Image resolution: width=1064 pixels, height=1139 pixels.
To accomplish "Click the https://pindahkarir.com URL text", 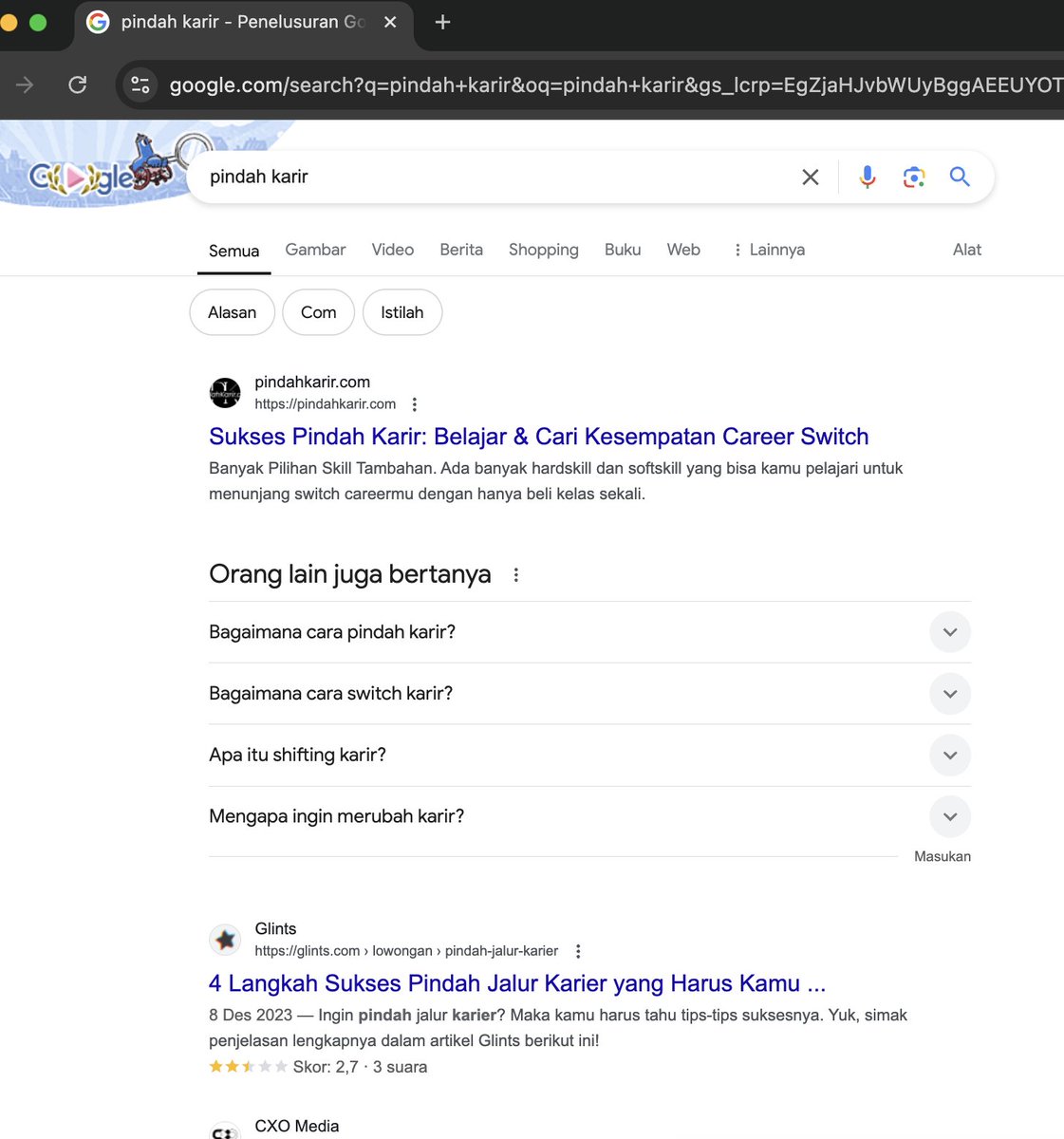I will [x=326, y=404].
